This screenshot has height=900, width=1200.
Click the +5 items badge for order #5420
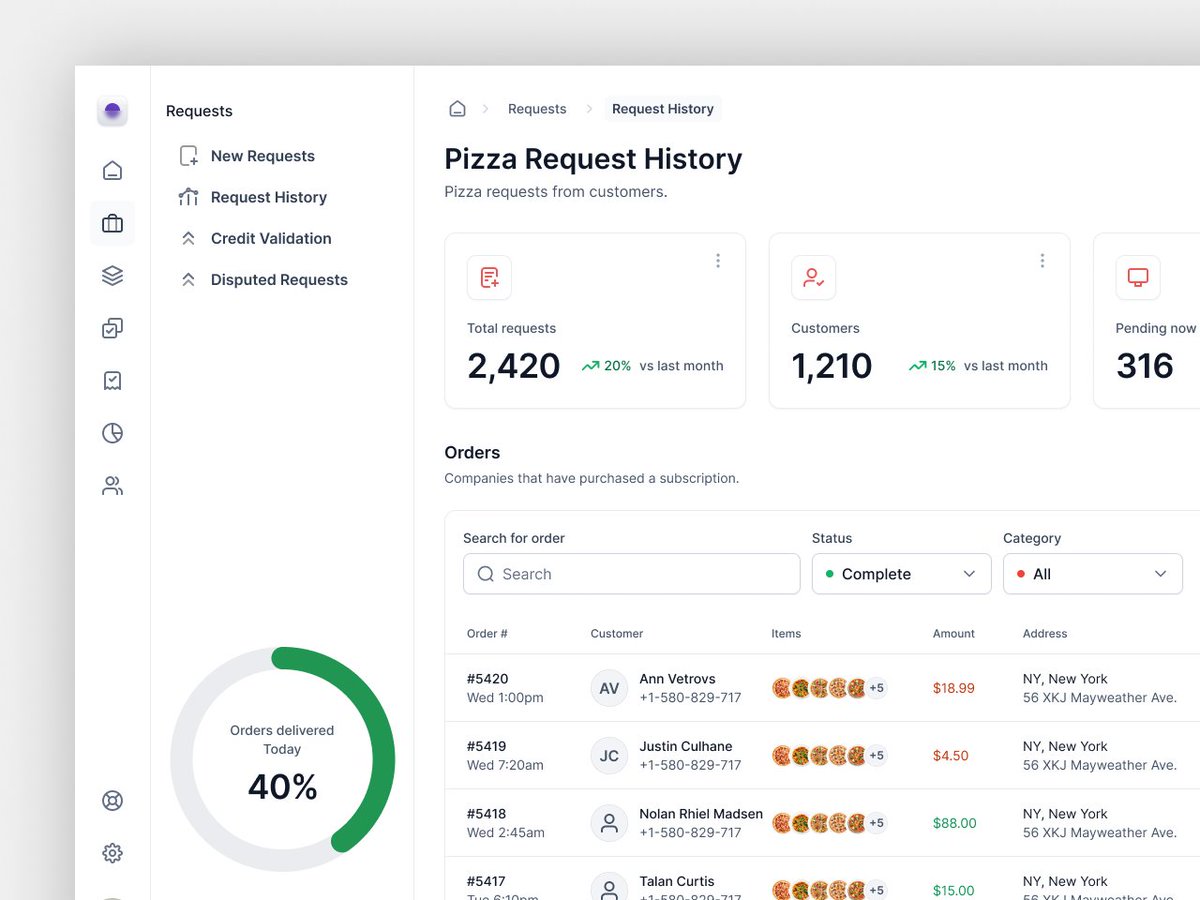(876, 688)
